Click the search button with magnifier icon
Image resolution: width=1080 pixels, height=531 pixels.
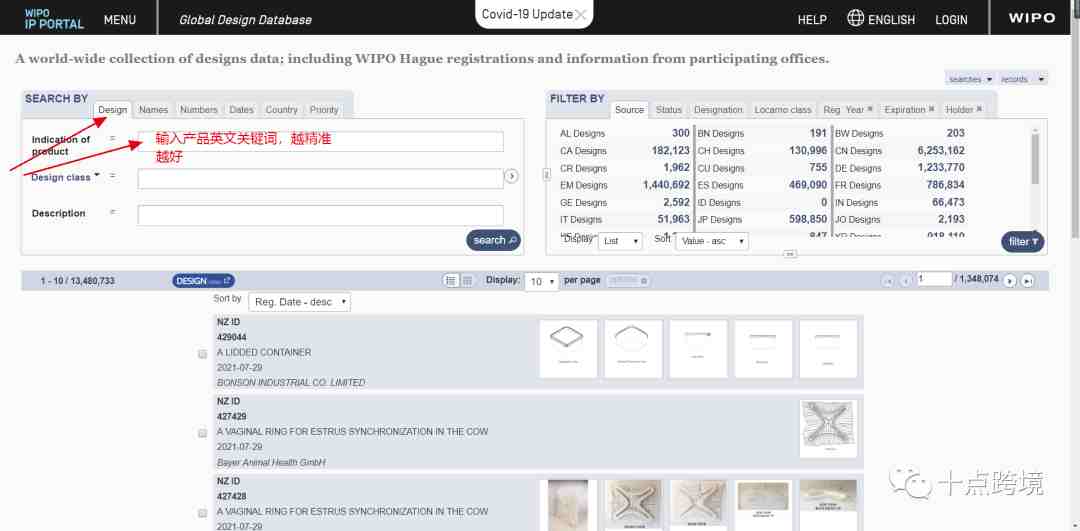[493, 240]
